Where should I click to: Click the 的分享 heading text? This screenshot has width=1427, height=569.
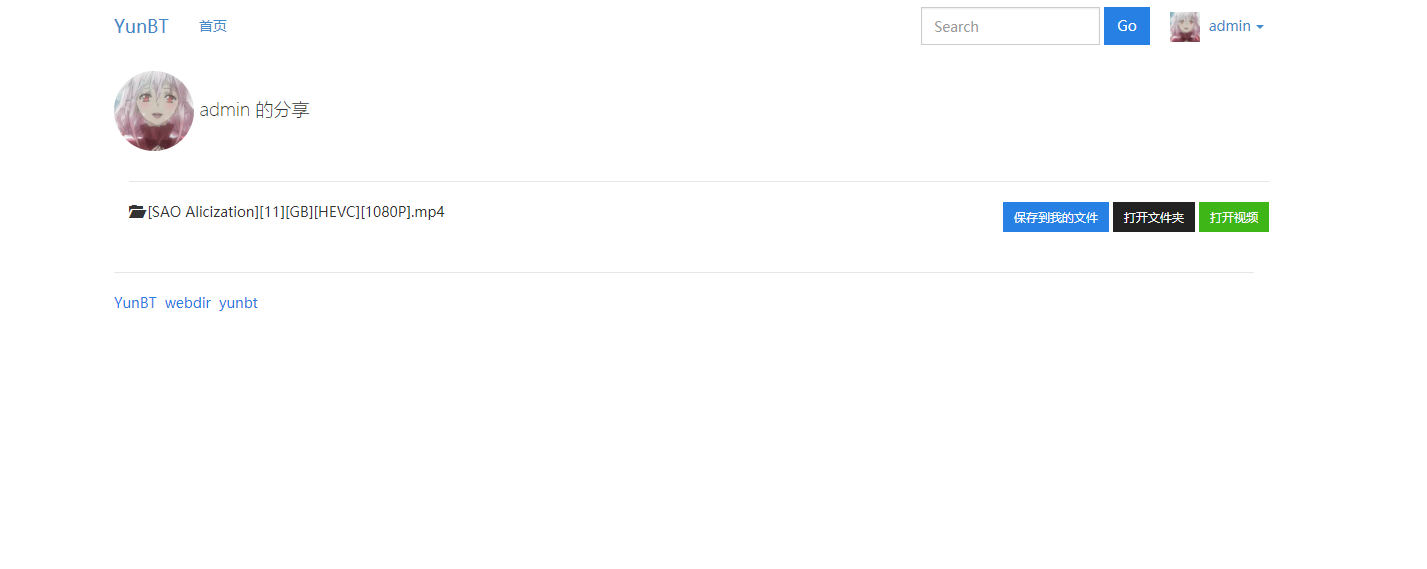(x=283, y=110)
